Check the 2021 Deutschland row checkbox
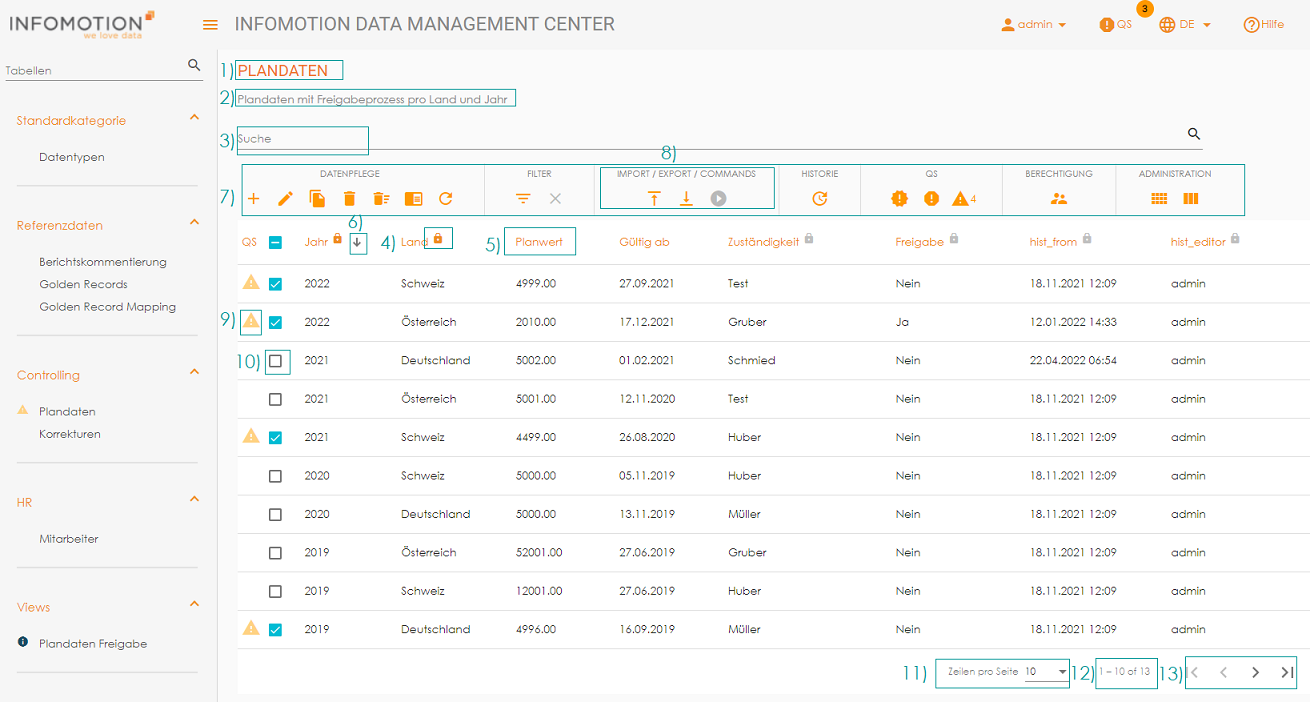This screenshot has width=1310, height=702. [276, 361]
